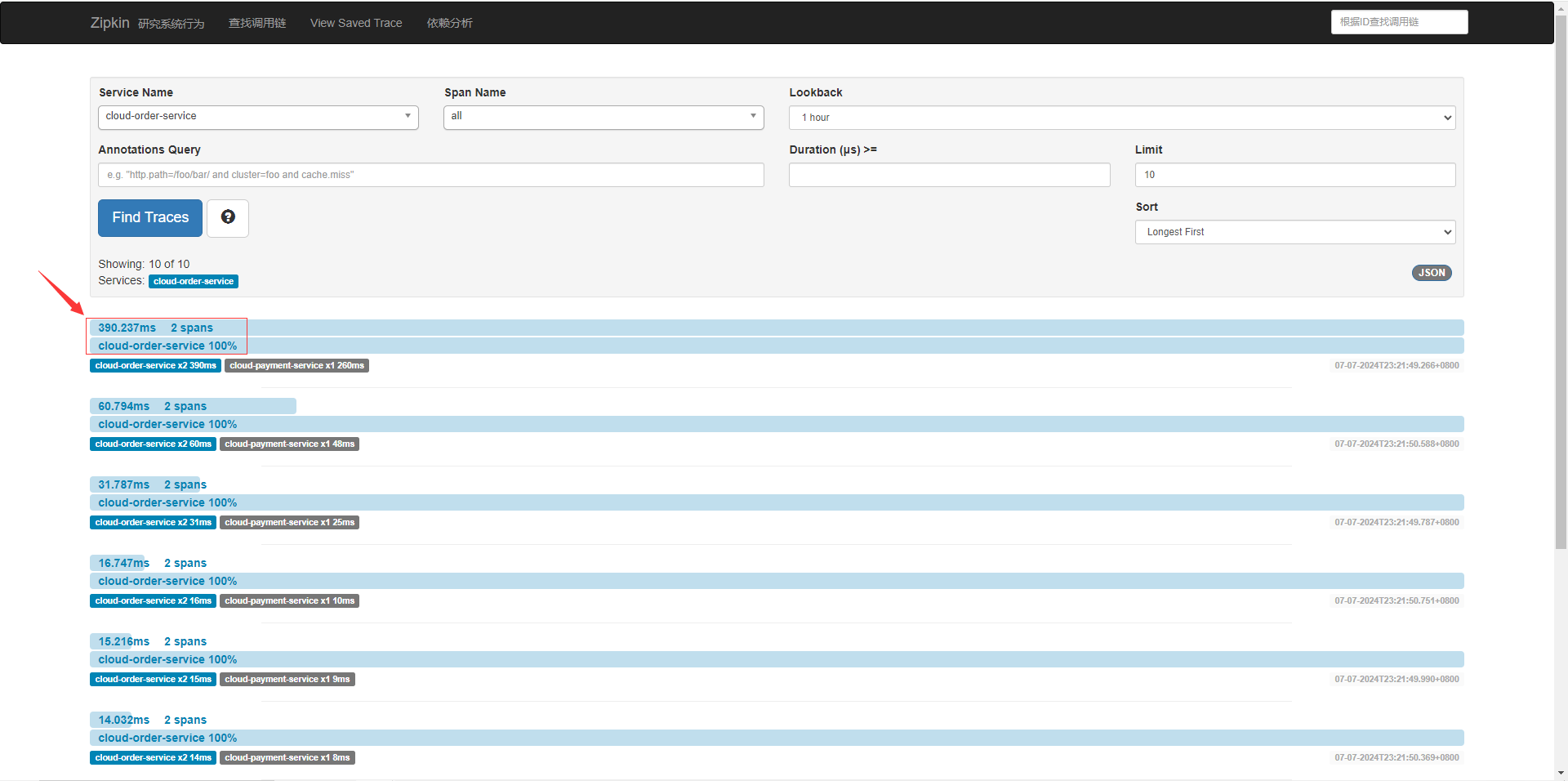
Task: Open the 依赖分析 menu item
Action: 449,23
